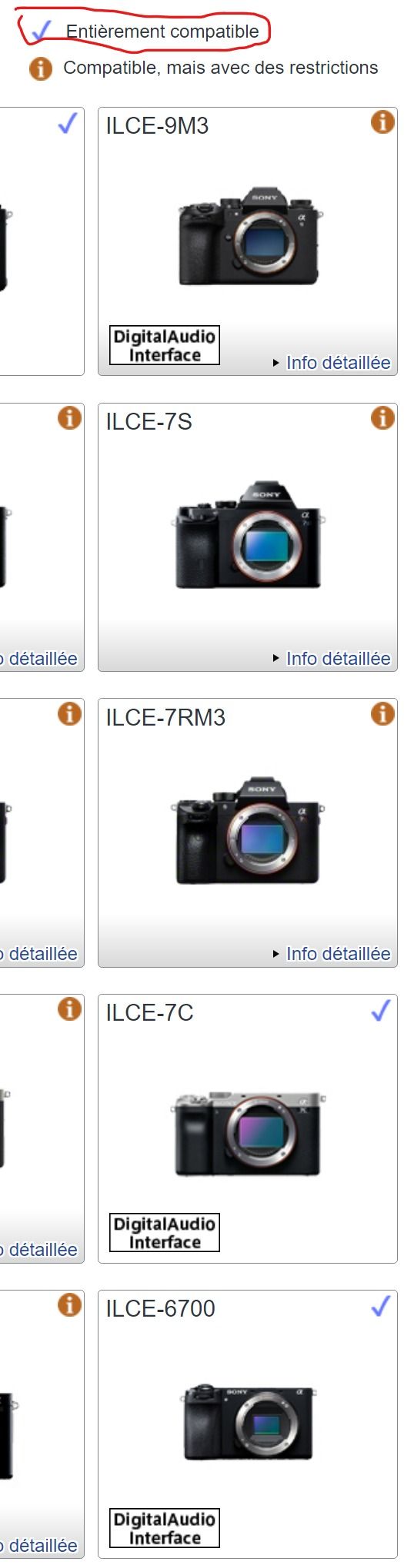Click the ILCE-7C model name
The image size is (404, 1568).
[149, 1013]
